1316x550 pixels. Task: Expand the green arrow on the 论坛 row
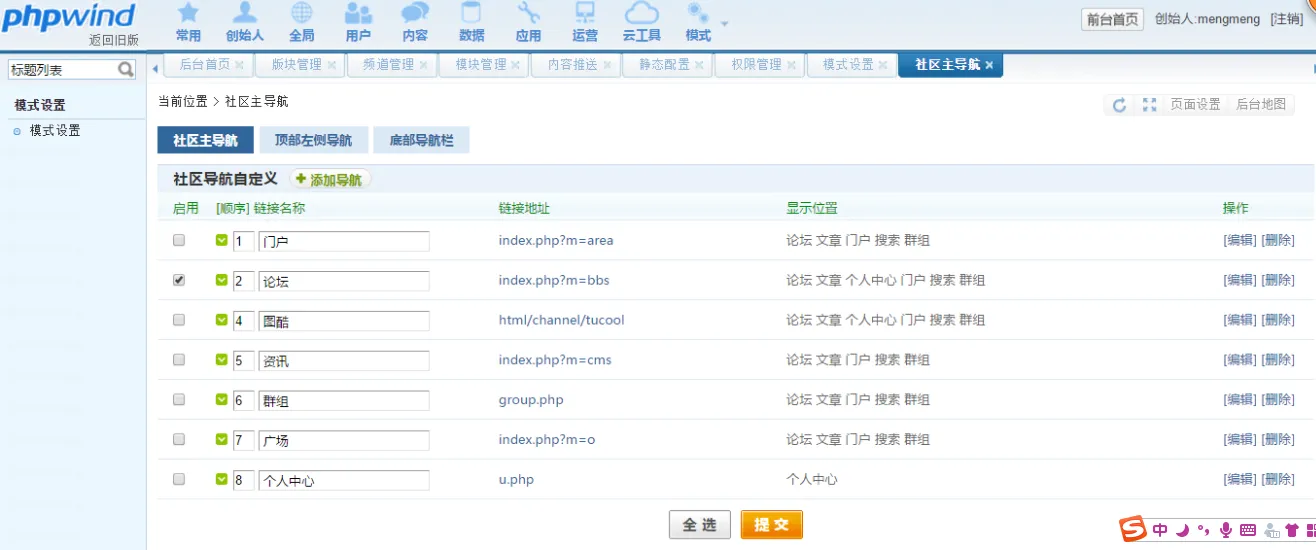tap(222, 280)
